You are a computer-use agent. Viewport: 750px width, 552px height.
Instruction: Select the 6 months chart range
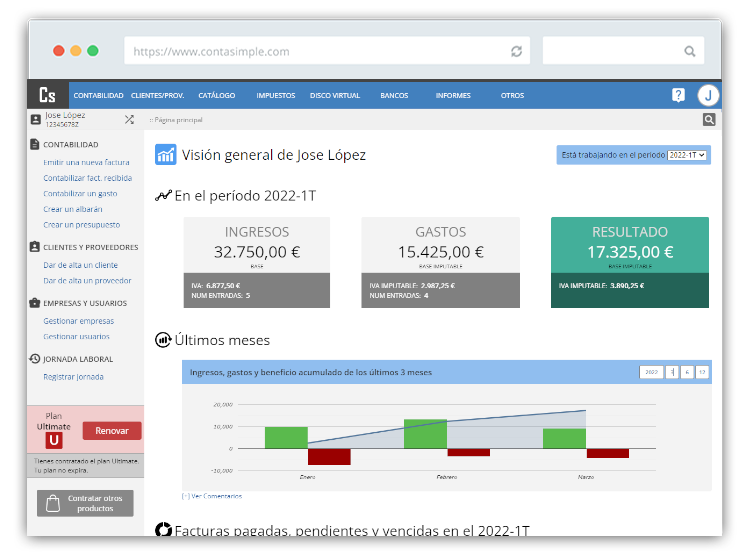pos(687,372)
